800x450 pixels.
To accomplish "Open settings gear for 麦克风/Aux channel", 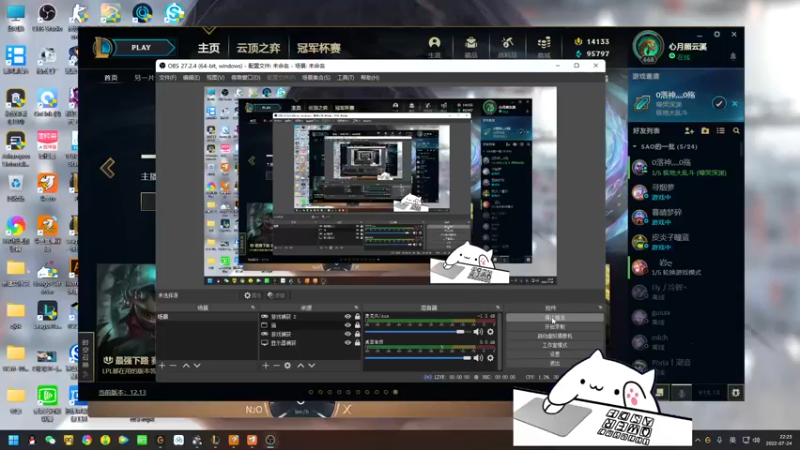I will [490, 332].
